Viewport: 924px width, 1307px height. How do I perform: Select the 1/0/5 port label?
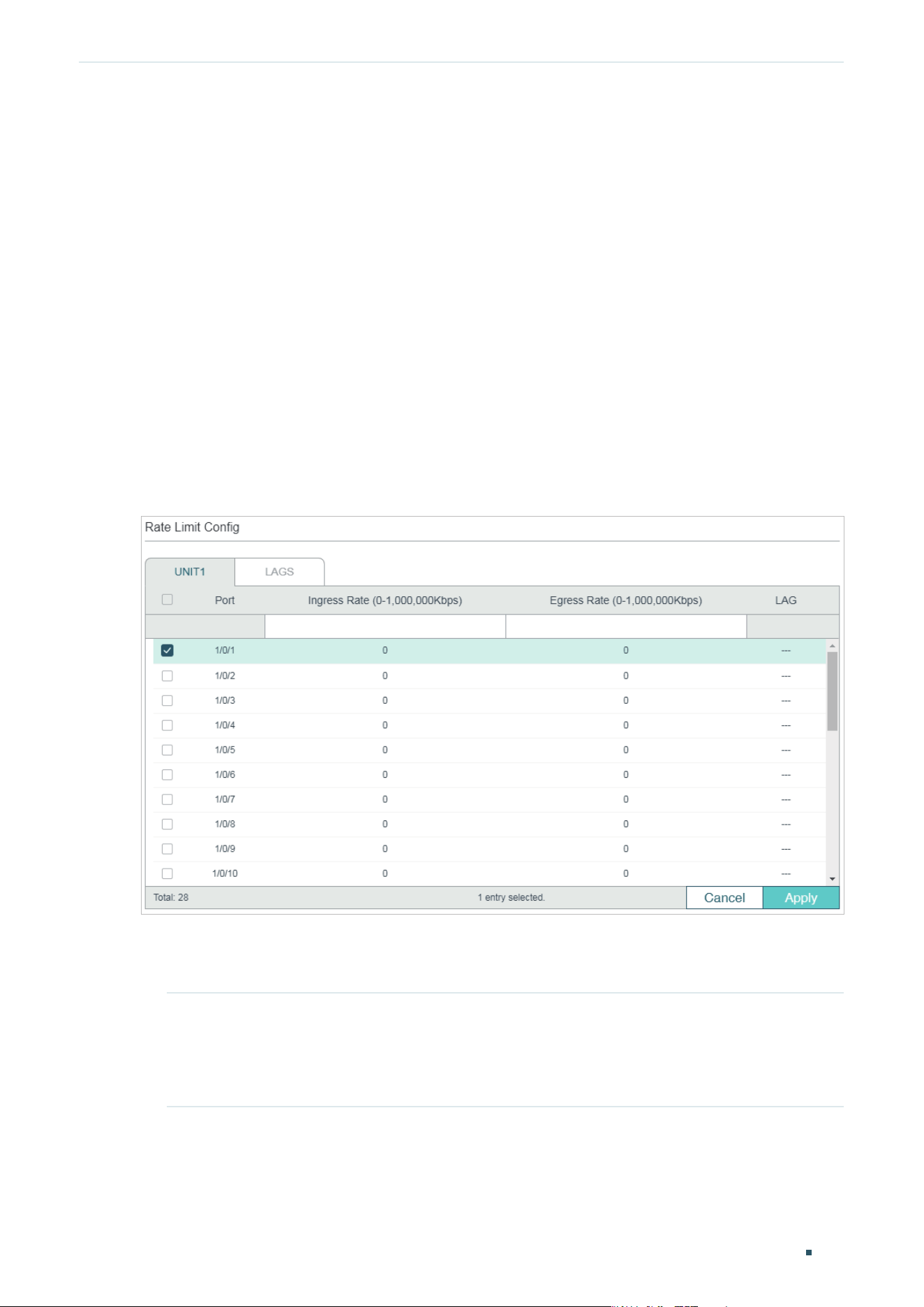point(225,750)
